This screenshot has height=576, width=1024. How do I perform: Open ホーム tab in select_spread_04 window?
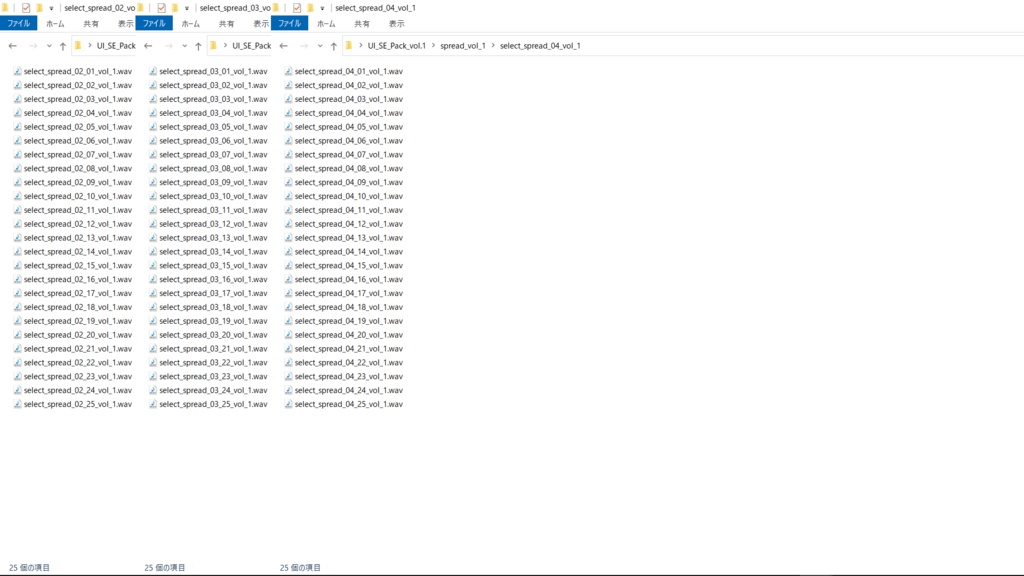coord(326,24)
